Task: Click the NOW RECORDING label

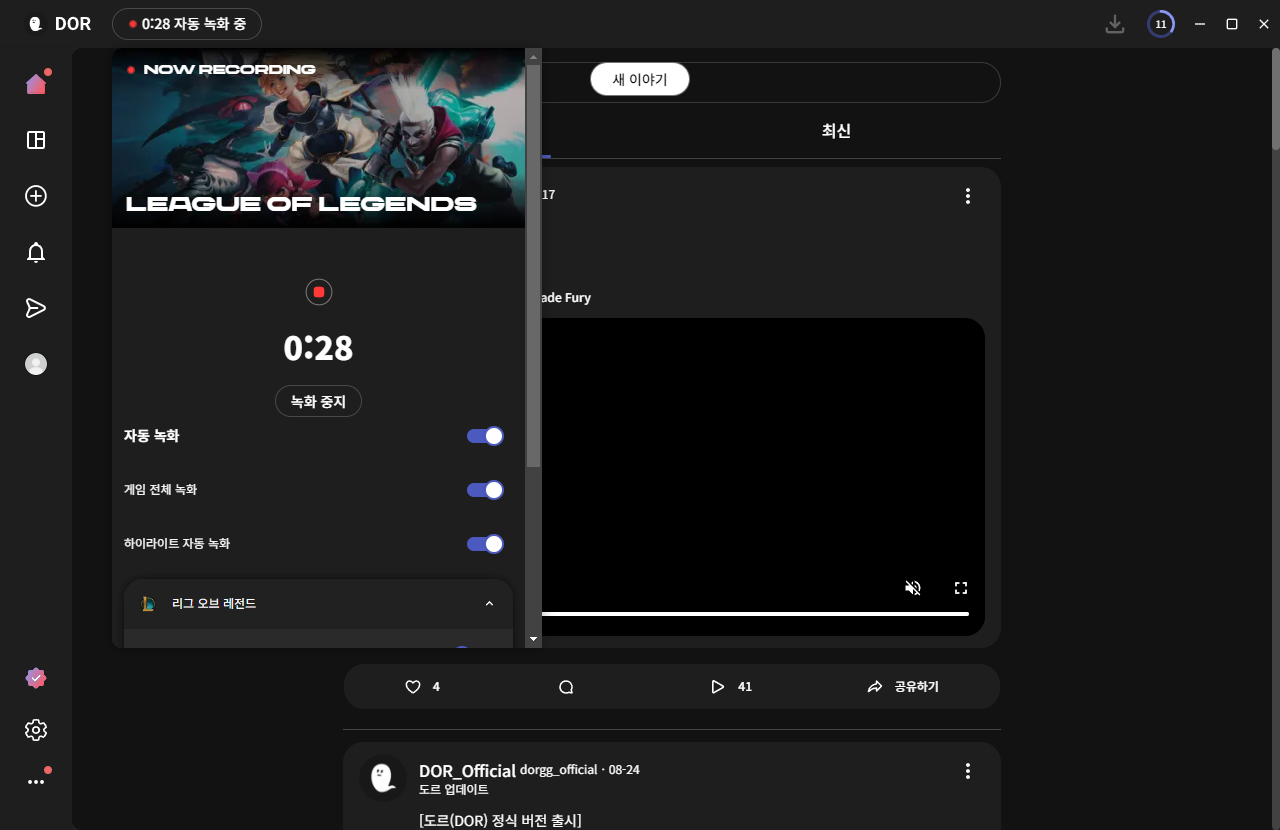Action: point(229,70)
